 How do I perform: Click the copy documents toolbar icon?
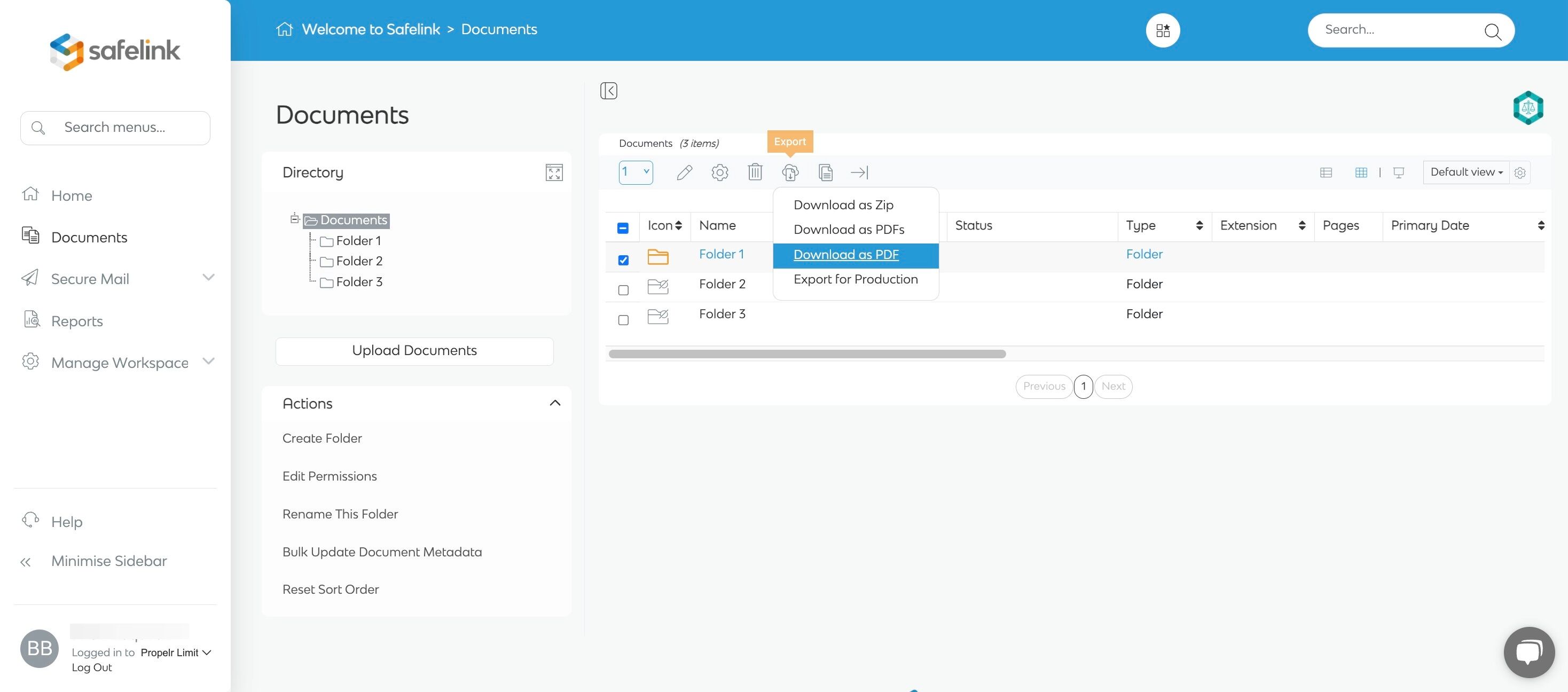(826, 173)
